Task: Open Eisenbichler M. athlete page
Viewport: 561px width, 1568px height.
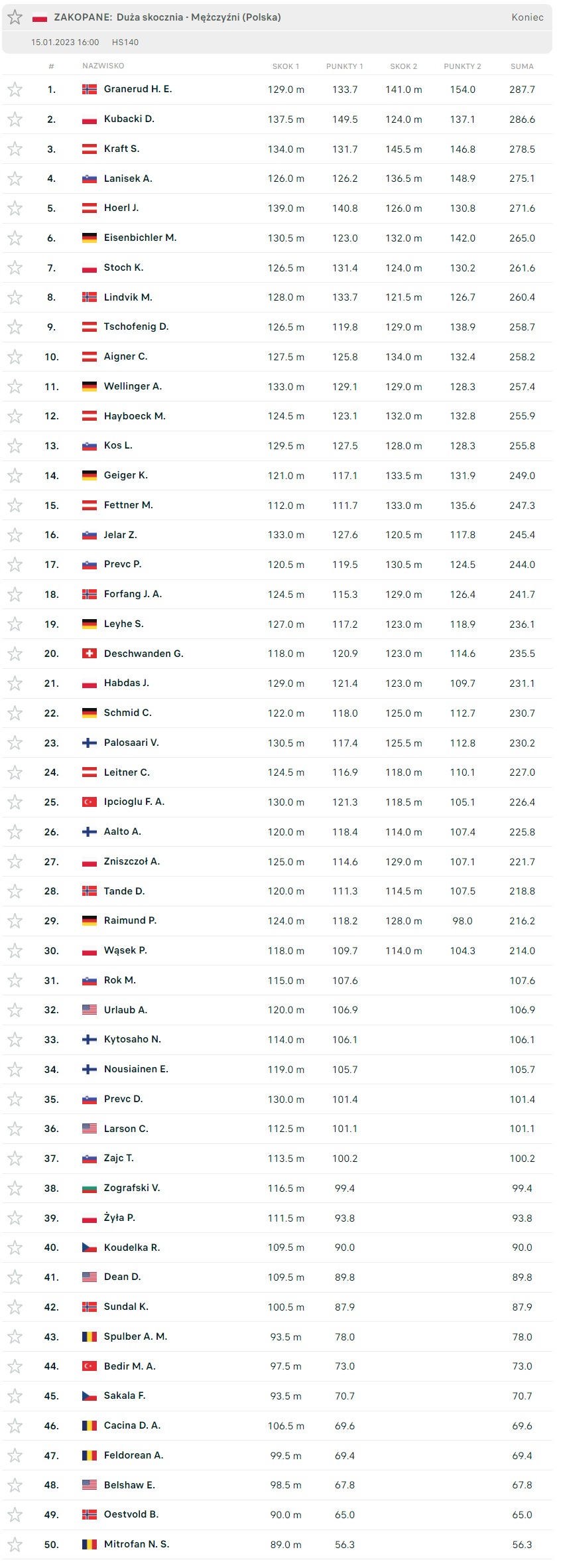Action: coord(140,238)
